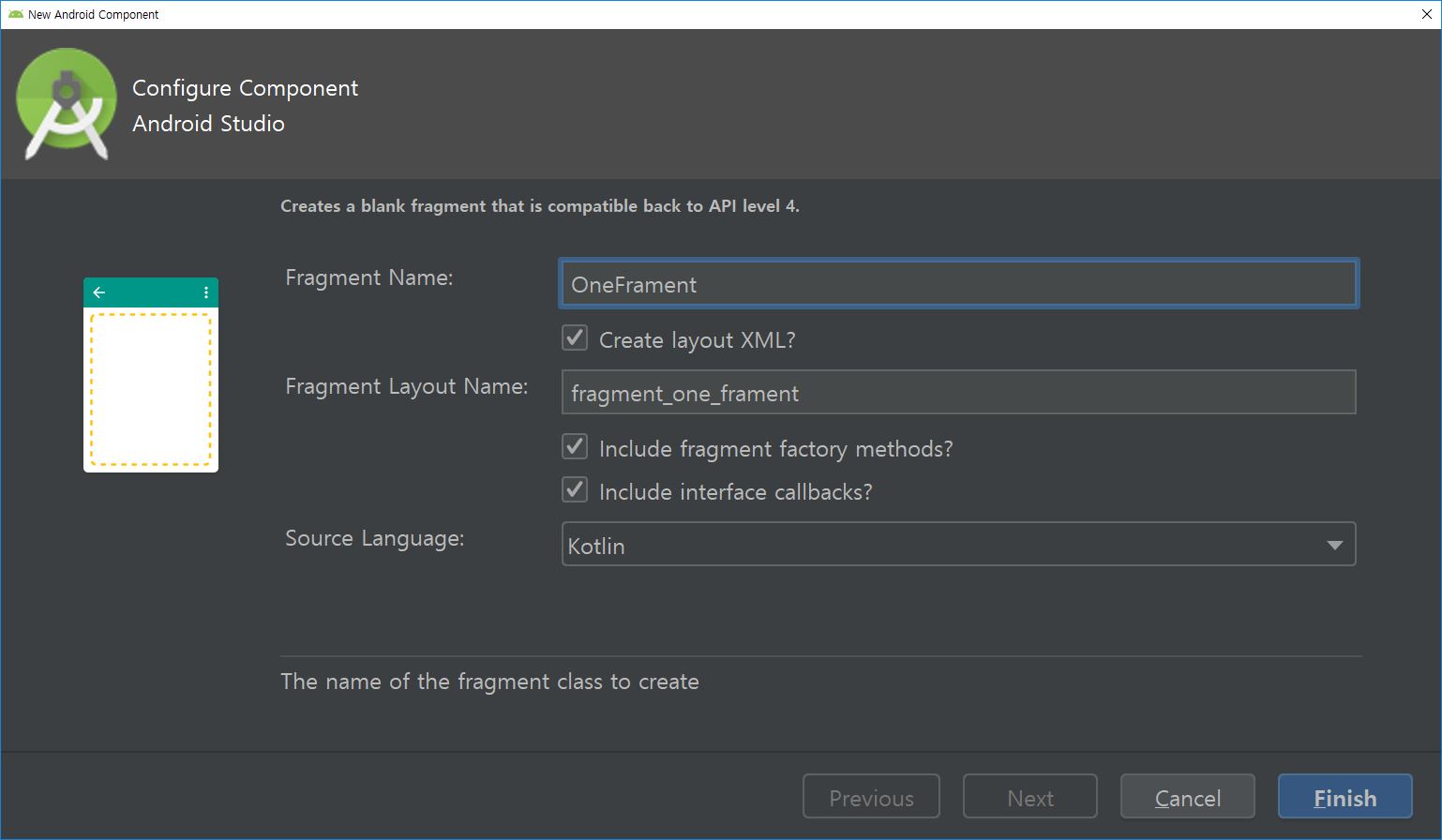Cancel the new component dialog
Viewport: 1442px width, 840px height.
(1188, 797)
